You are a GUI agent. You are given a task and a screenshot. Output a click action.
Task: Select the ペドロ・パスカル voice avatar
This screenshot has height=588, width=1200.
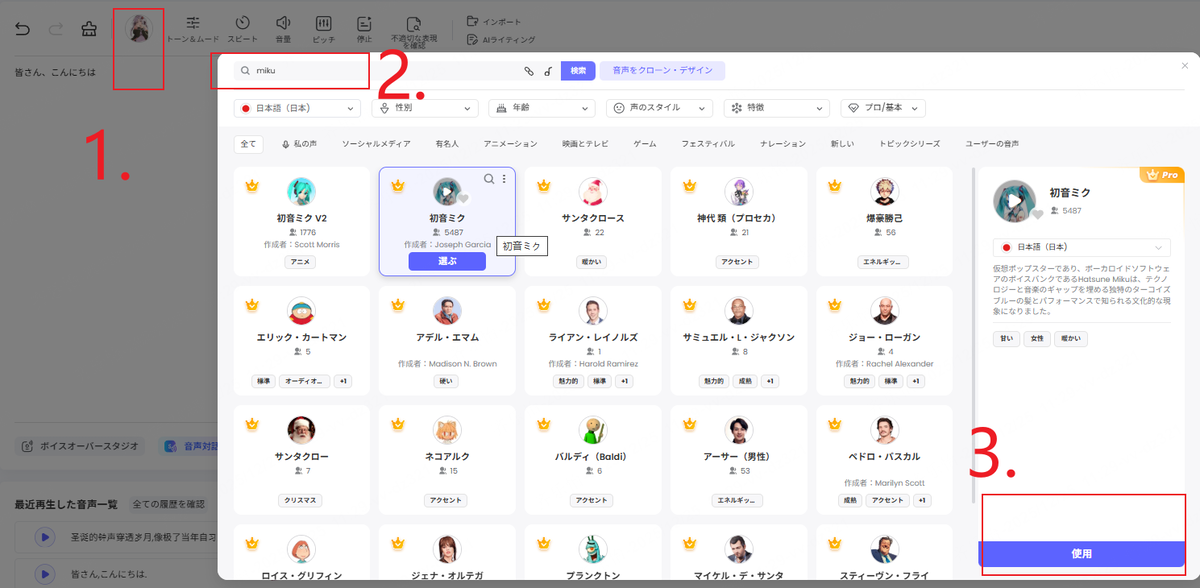pyautogui.click(x=884, y=430)
